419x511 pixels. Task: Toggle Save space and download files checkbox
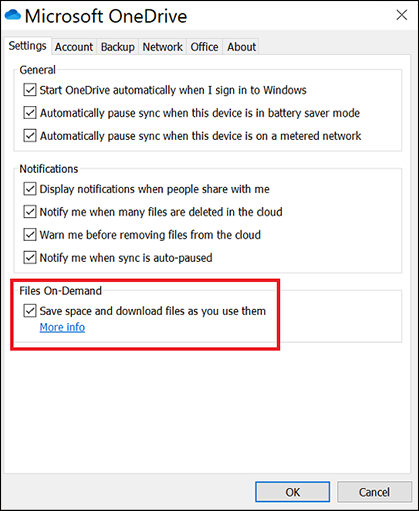coord(30,311)
